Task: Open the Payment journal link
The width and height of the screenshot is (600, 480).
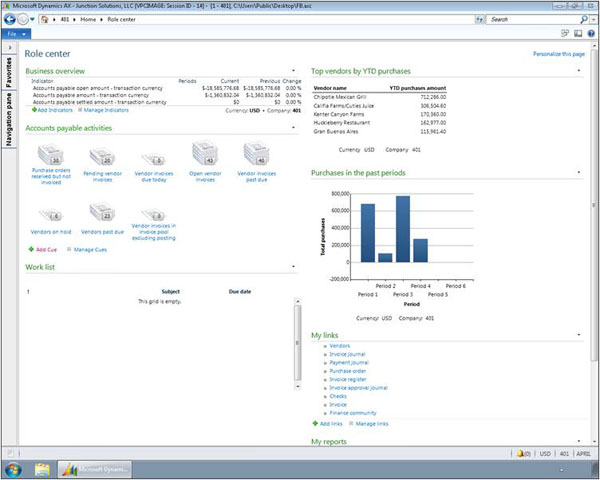Action: coord(349,363)
